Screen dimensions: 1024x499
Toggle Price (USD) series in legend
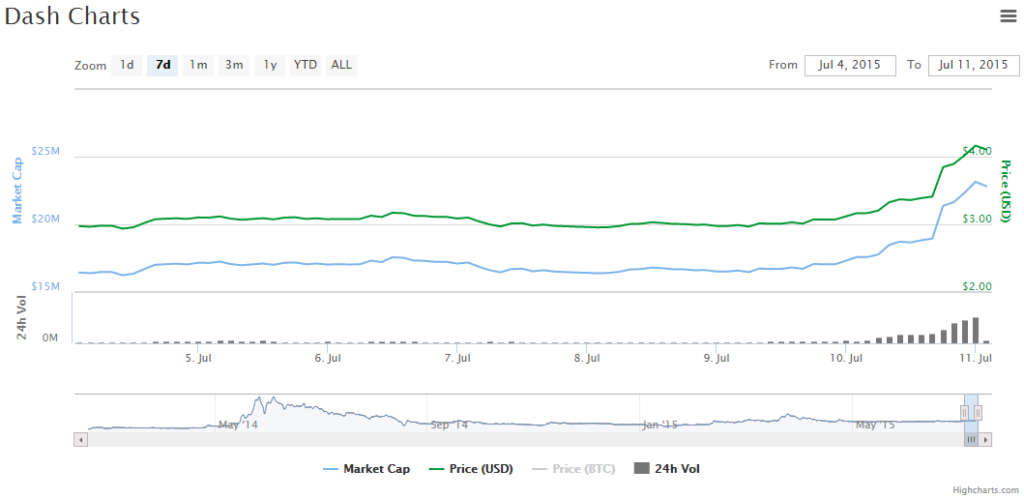[x=471, y=469]
